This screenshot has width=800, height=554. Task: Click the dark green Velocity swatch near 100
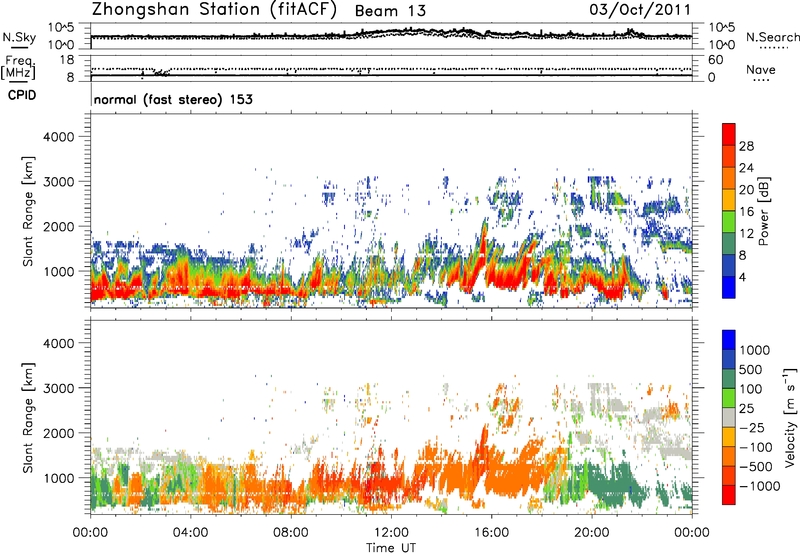729,379
